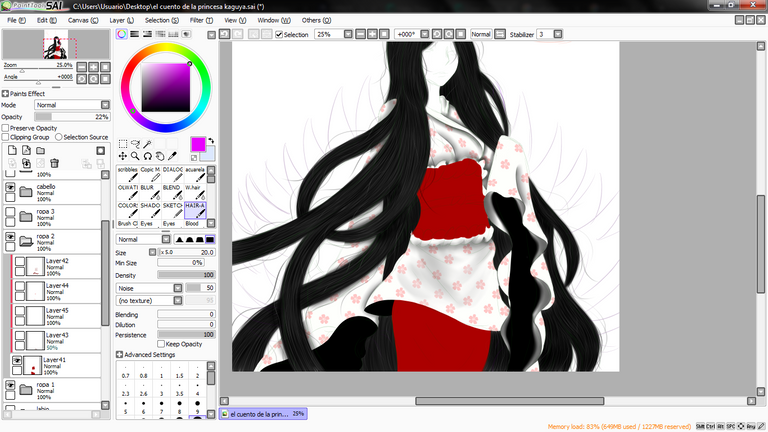Enable Keep Opacity checkbox

tap(161, 344)
